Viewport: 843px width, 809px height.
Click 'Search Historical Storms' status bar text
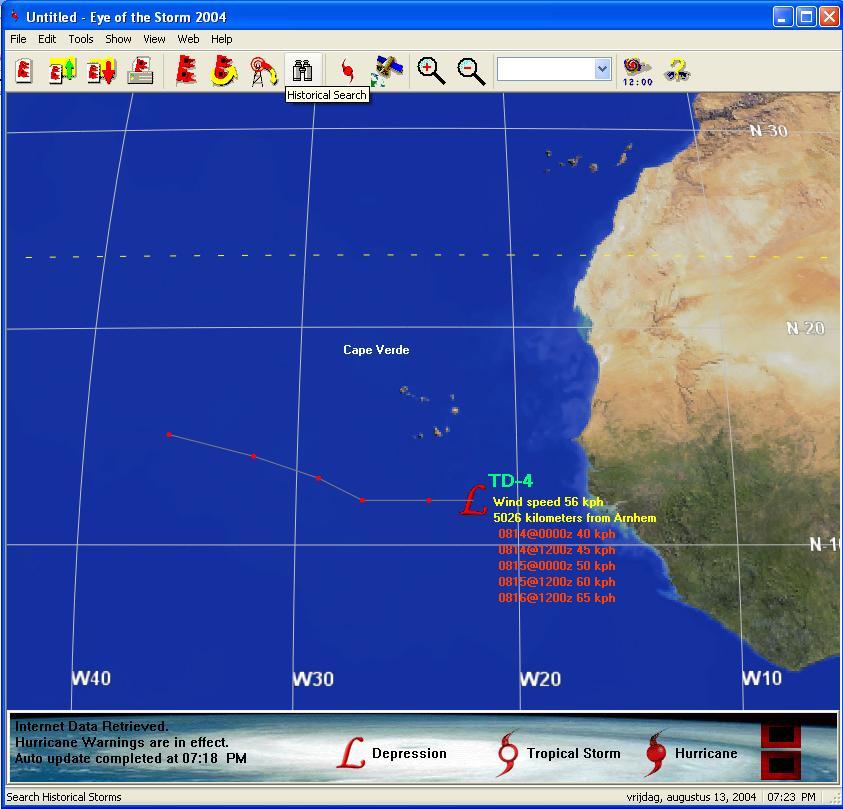(64, 797)
